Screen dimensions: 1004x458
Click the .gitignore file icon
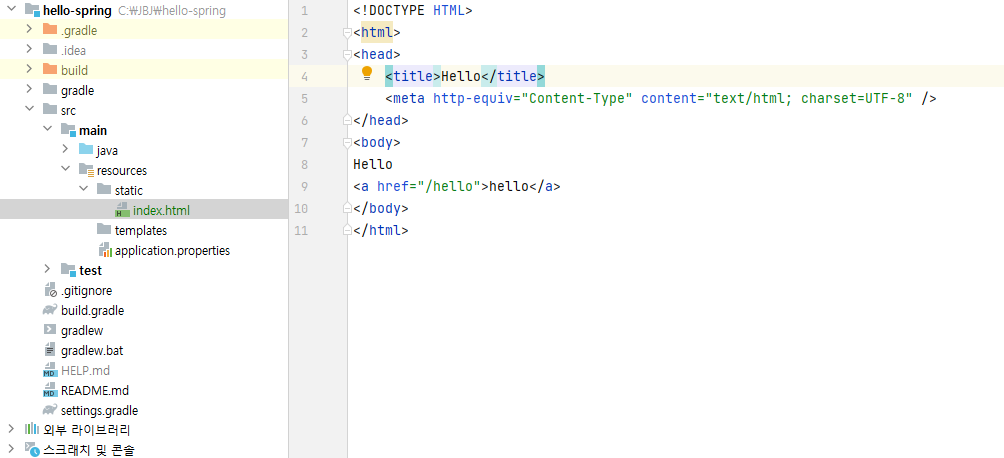50,290
